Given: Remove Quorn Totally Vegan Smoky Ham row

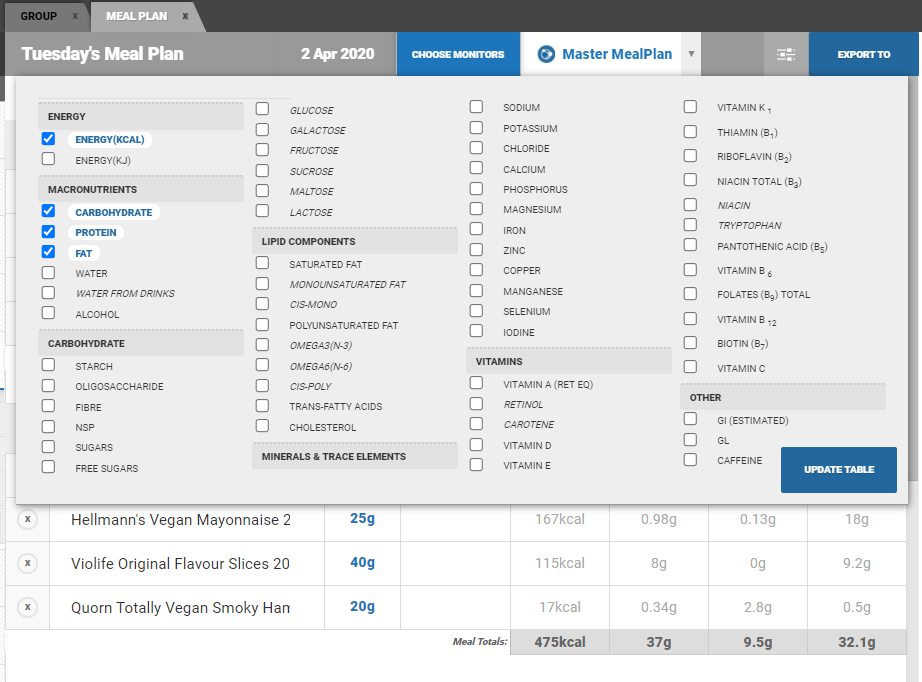Looking at the screenshot, I should tap(28, 607).
